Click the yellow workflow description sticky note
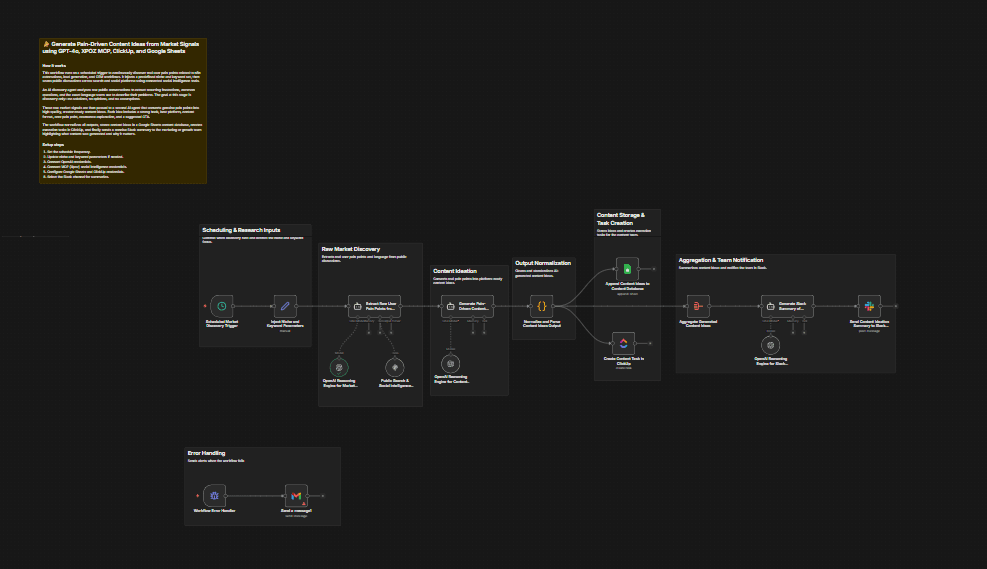Image resolution: width=987 pixels, height=569 pixels. coord(122,110)
